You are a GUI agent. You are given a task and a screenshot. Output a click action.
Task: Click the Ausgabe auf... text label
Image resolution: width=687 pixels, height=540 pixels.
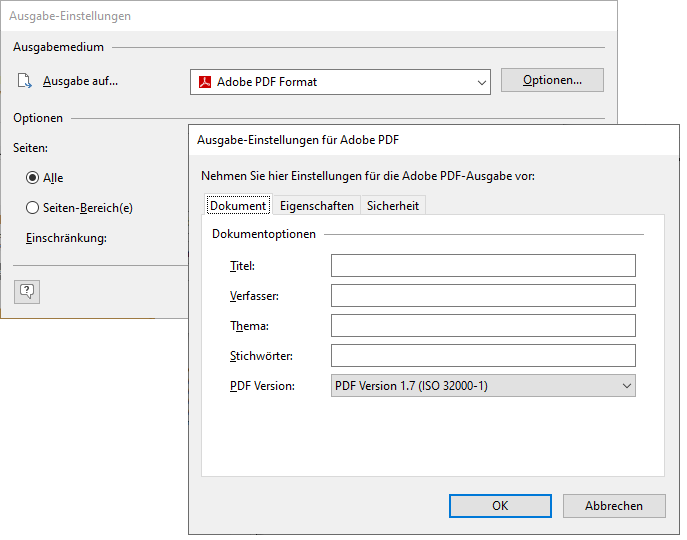[80, 82]
